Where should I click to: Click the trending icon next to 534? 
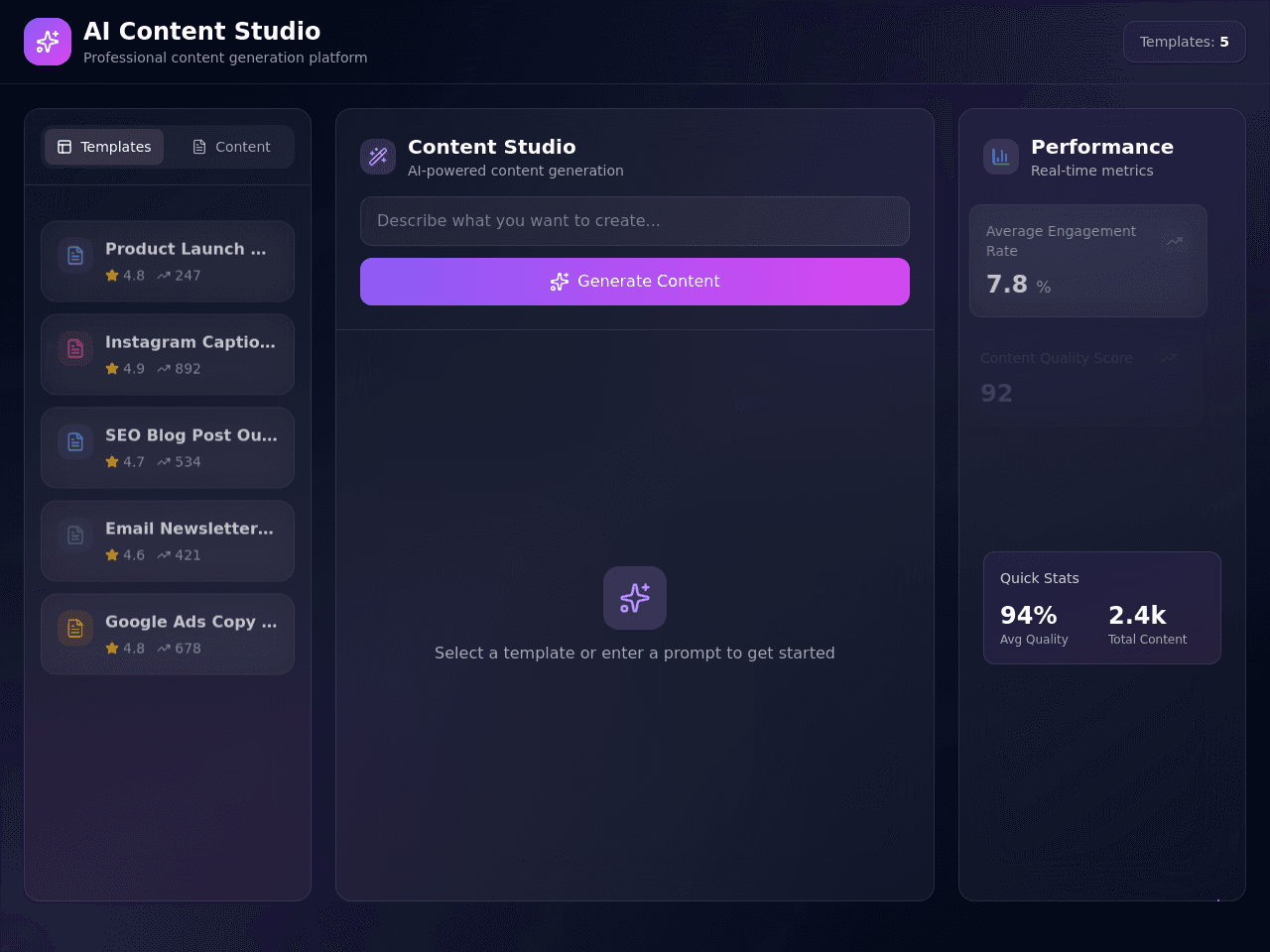(x=164, y=462)
